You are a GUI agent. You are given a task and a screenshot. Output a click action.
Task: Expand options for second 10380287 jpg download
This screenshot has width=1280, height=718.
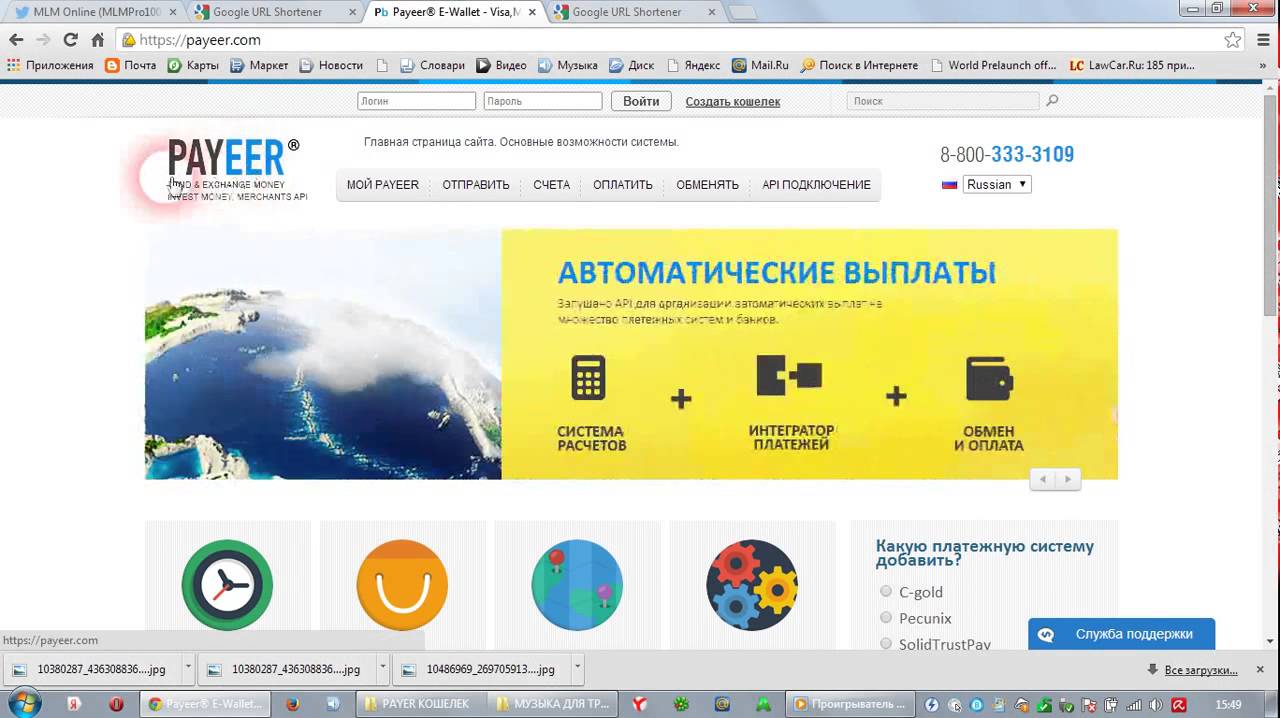click(x=382, y=669)
